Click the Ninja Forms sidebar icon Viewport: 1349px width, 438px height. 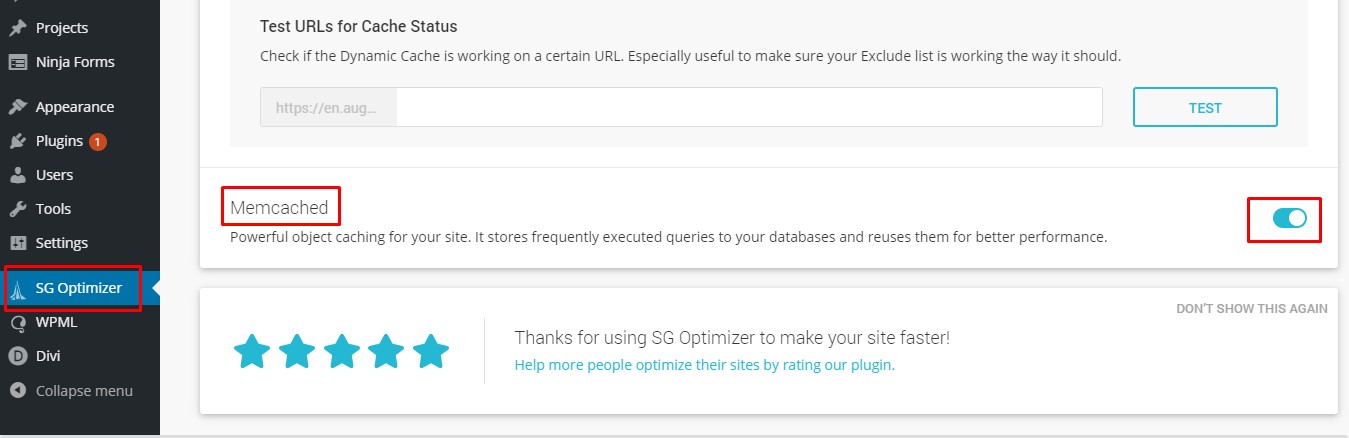click(x=18, y=62)
